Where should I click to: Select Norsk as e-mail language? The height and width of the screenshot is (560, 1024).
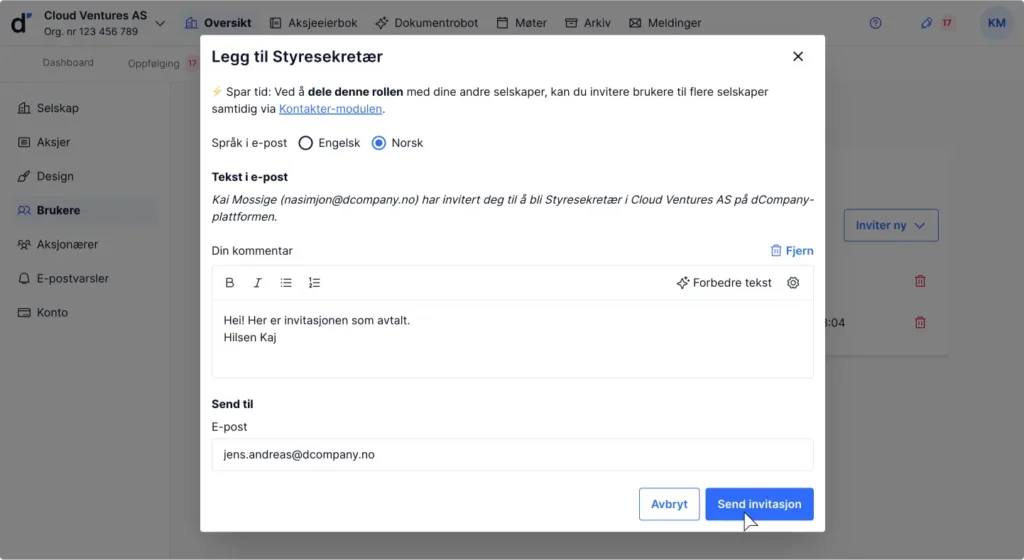(379, 143)
